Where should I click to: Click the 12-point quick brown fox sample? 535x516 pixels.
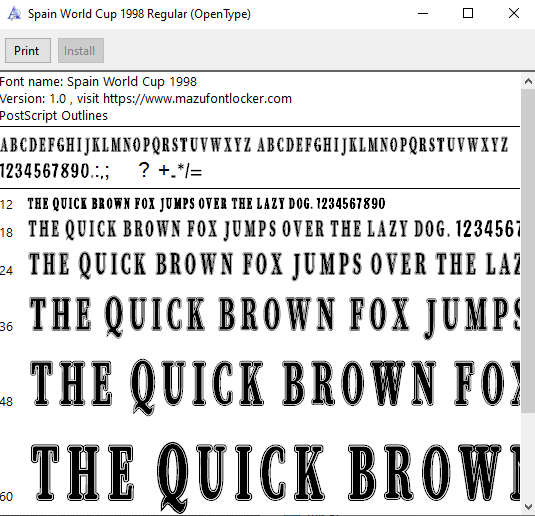pos(206,204)
